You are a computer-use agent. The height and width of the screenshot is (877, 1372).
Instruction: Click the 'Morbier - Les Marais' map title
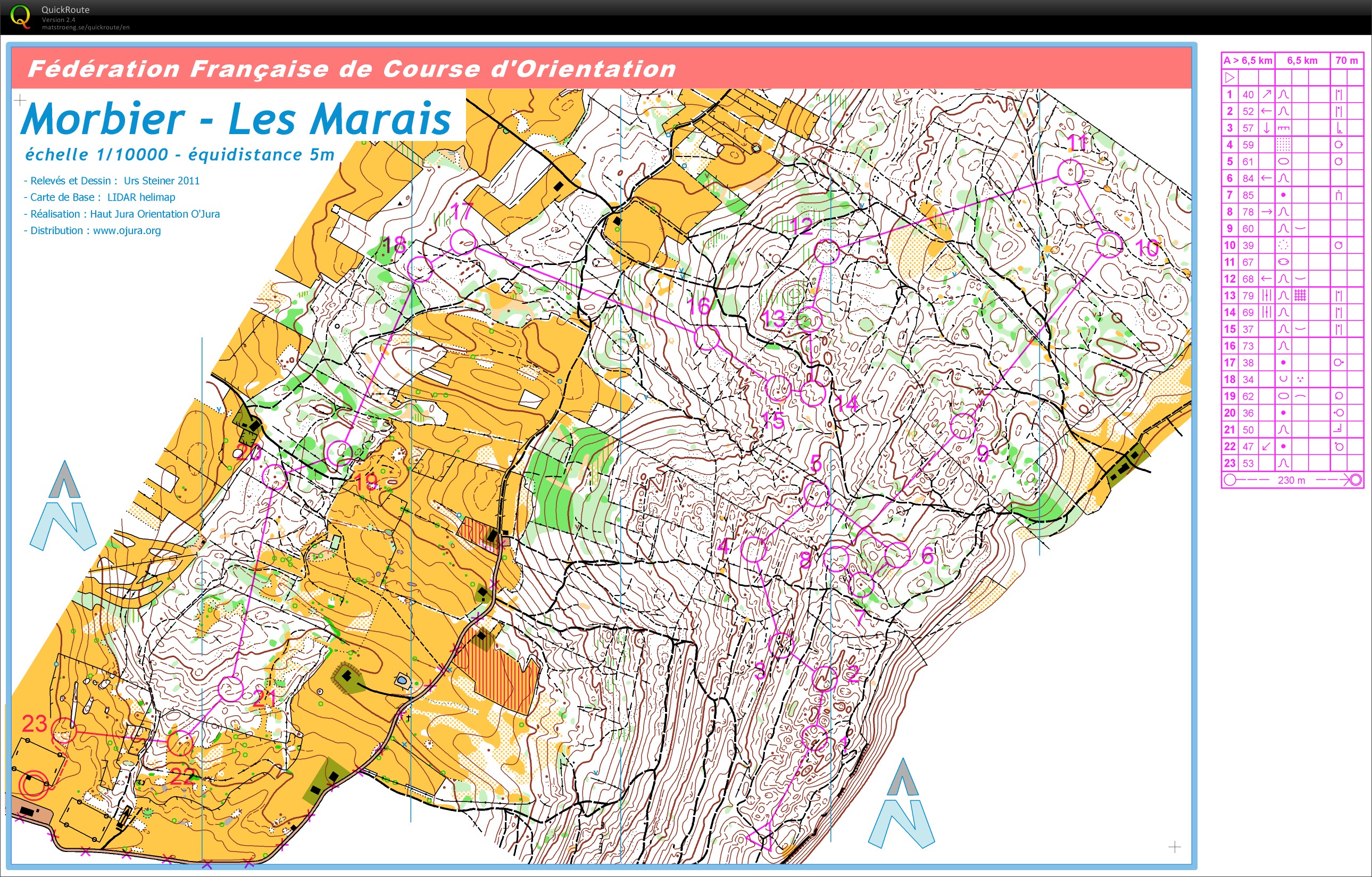[236, 119]
